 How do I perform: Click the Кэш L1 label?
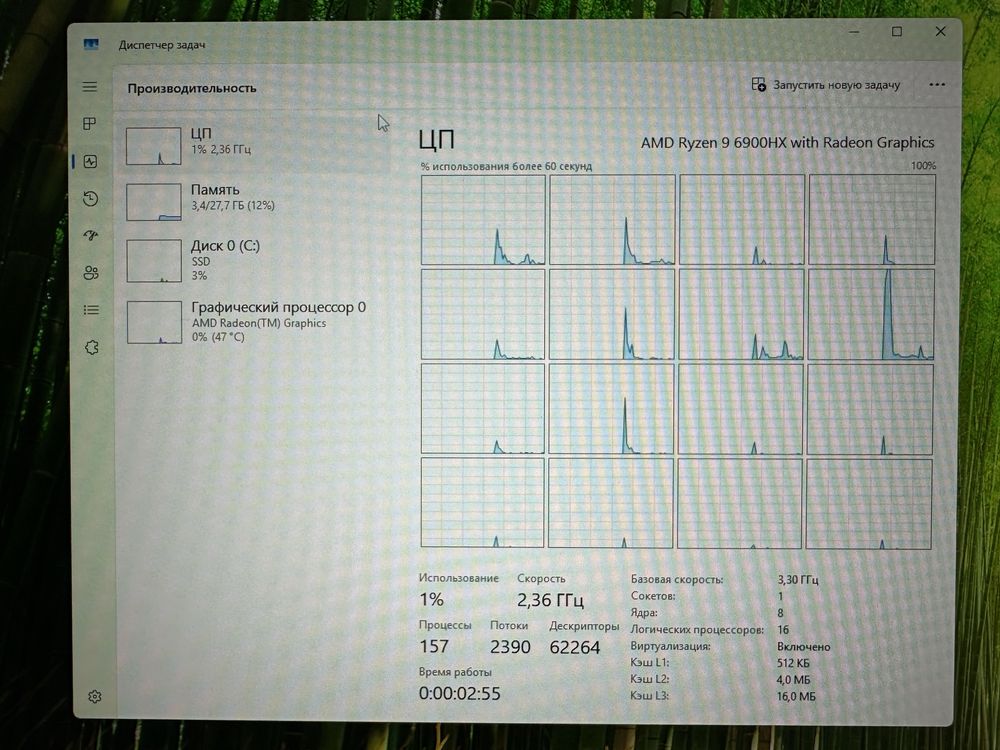click(x=649, y=663)
